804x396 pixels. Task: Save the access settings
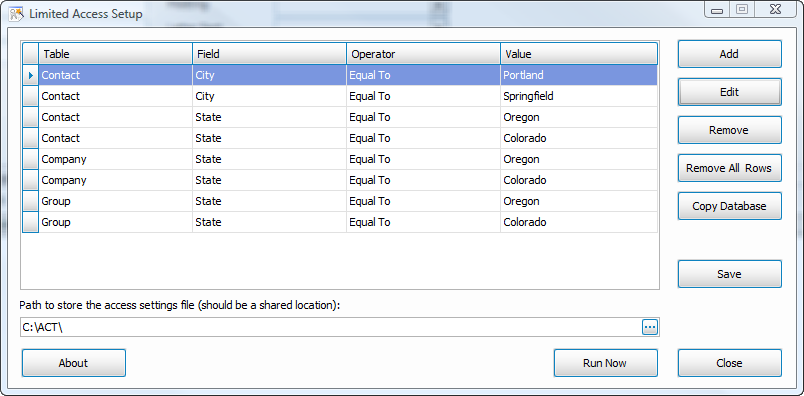tap(729, 274)
